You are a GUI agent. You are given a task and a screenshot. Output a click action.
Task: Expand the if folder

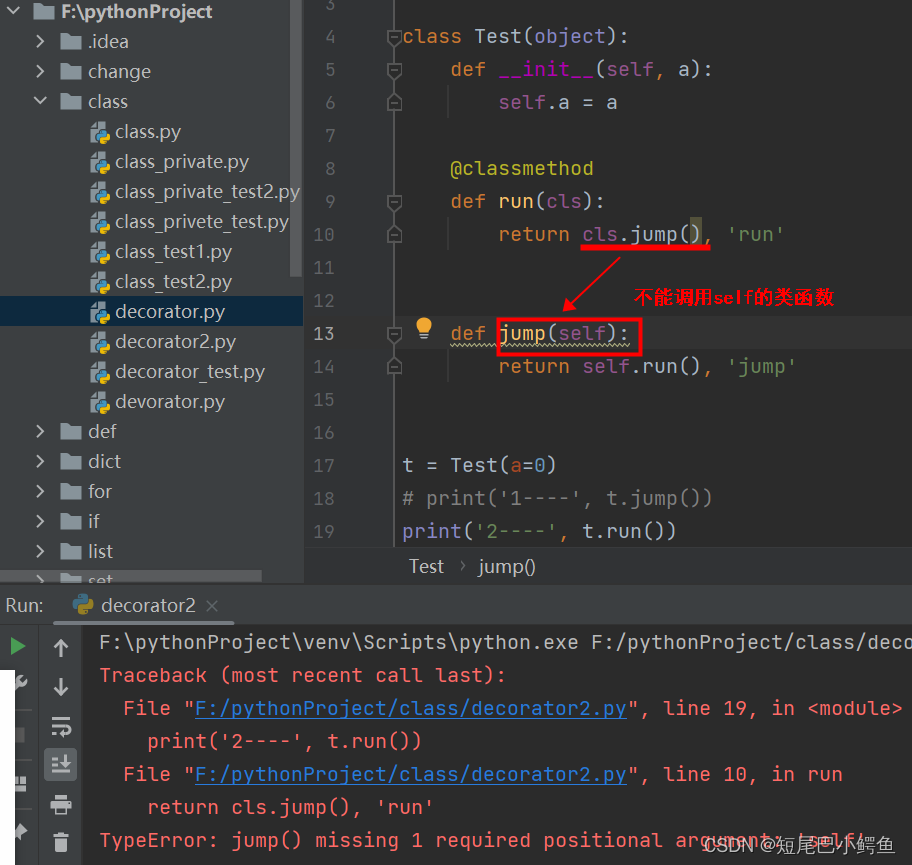click(x=40, y=521)
